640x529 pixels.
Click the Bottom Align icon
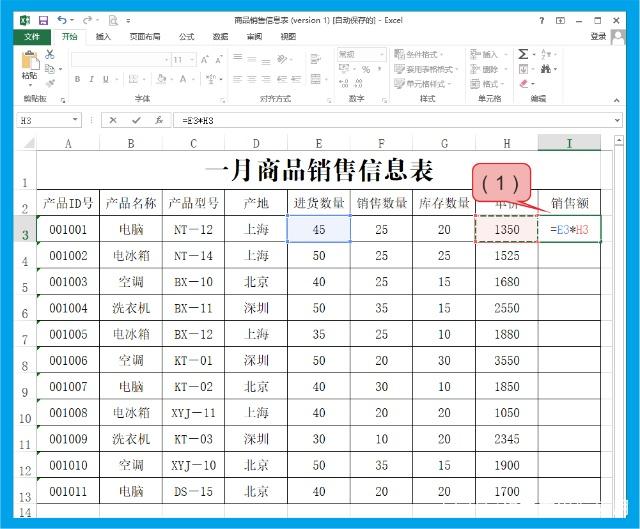(266, 61)
